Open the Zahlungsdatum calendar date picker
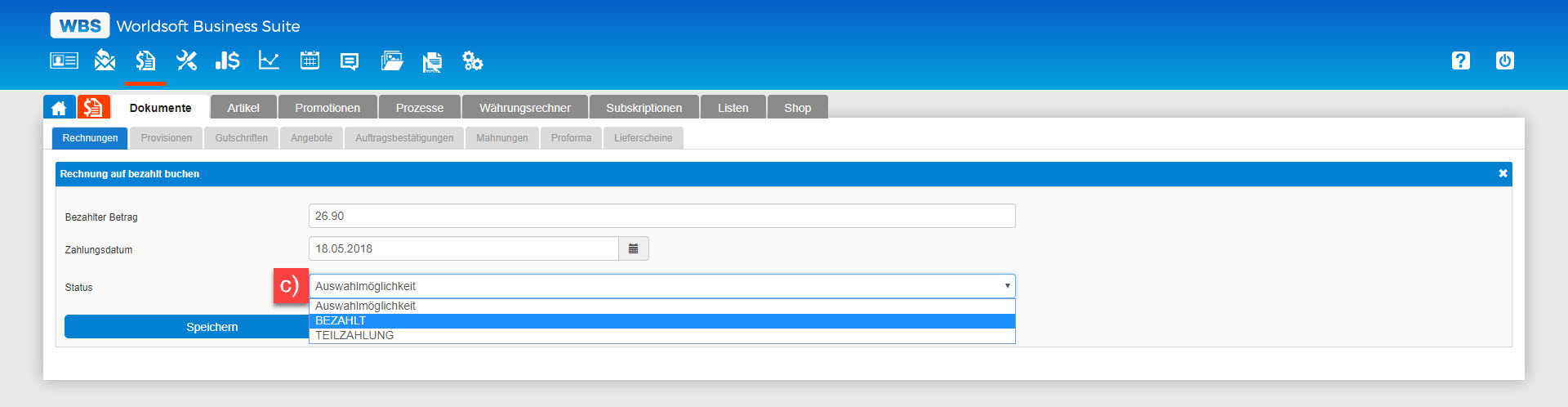Image resolution: width=1568 pixels, height=407 pixels. click(x=633, y=248)
